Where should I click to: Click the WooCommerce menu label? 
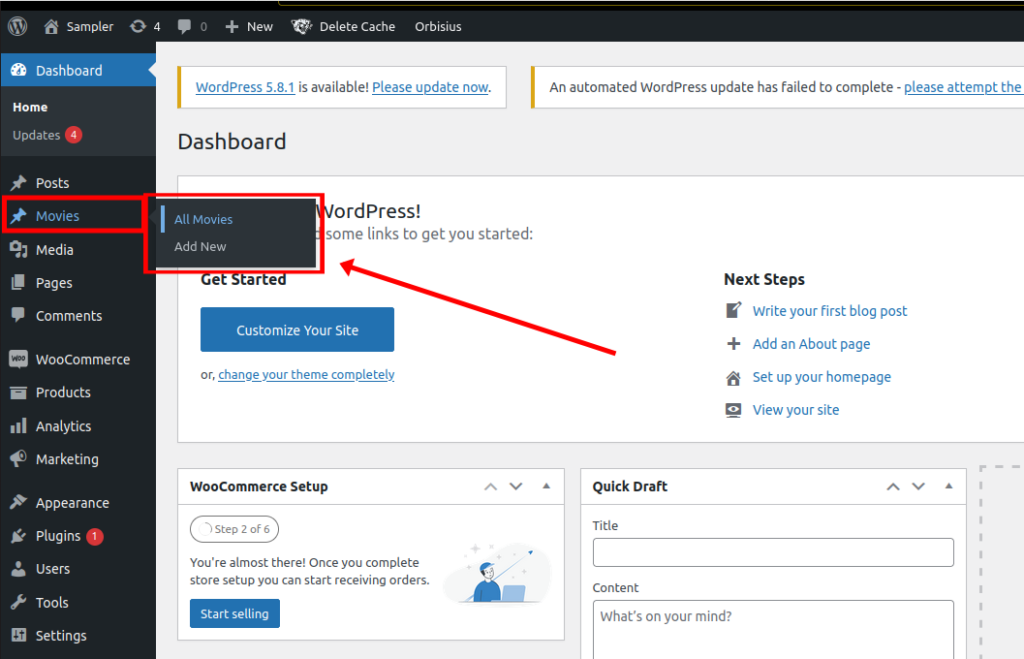pos(83,359)
